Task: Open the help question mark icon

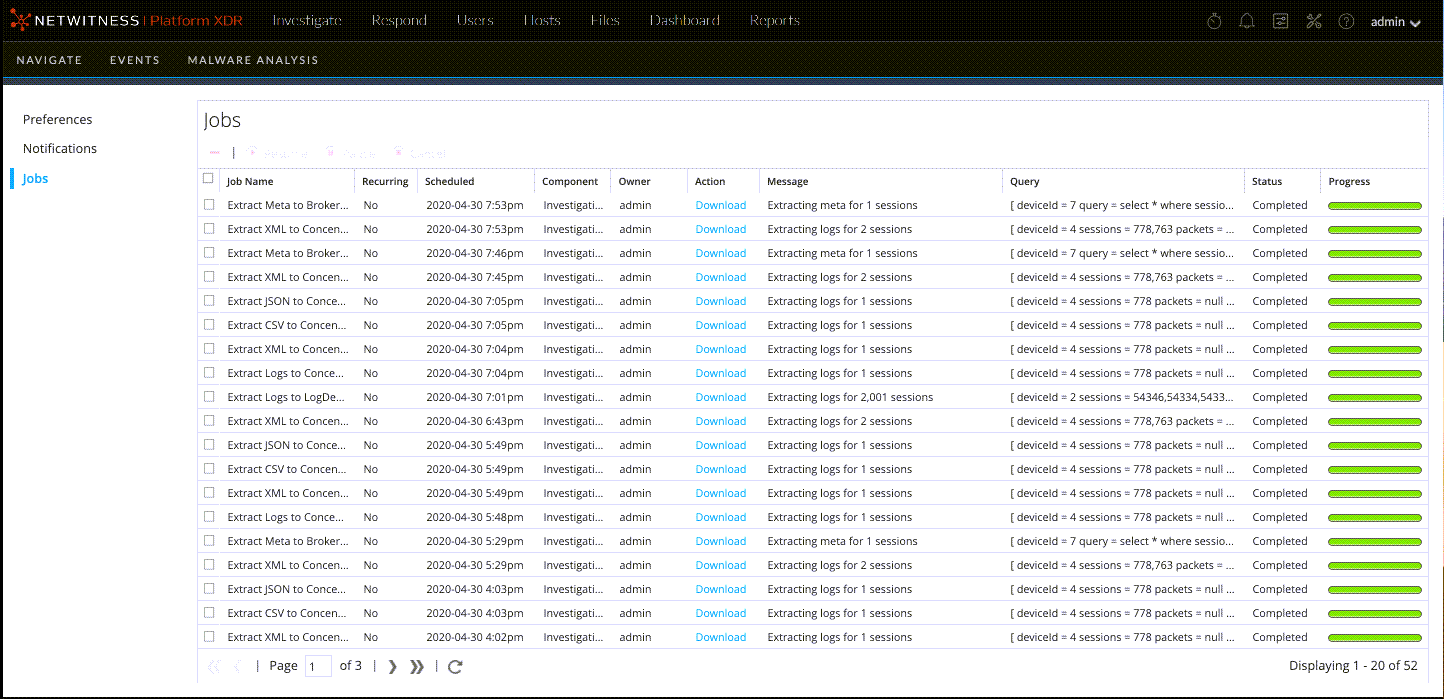Action: click(1346, 21)
